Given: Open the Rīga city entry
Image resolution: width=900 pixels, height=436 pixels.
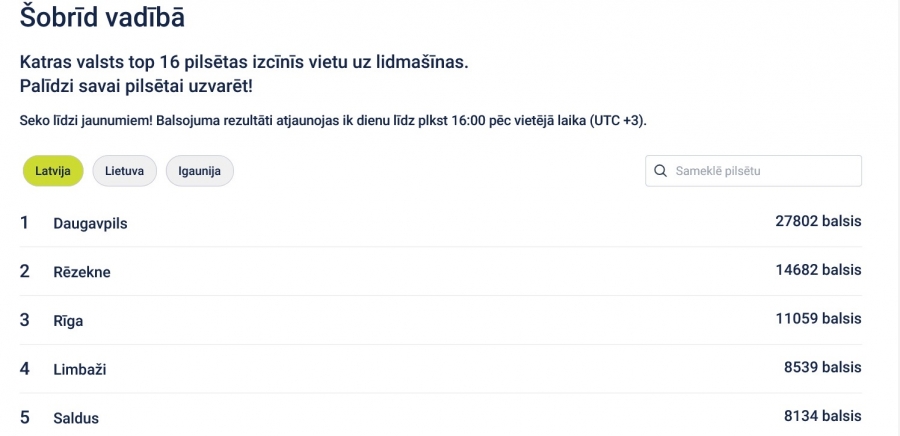Looking at the screenshot, I should tap(68, 321).
